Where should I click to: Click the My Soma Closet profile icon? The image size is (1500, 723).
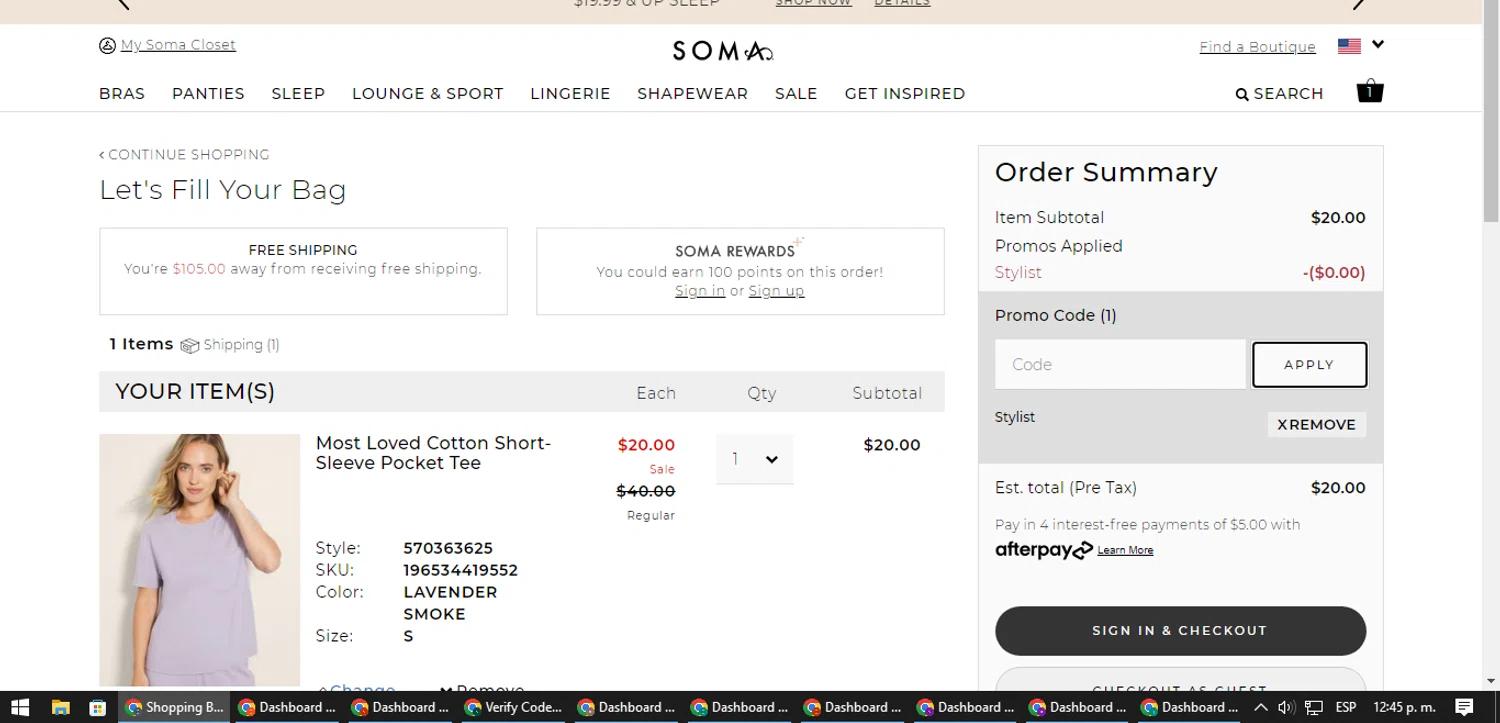tap(107, 46)
